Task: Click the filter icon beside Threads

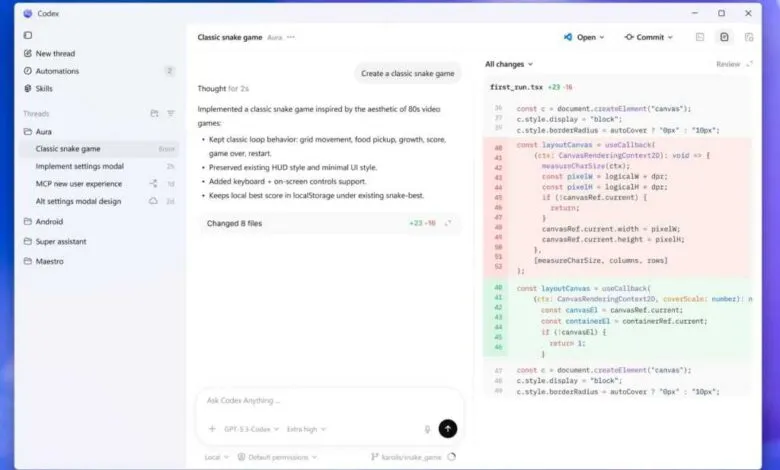Action: (171, 113)
